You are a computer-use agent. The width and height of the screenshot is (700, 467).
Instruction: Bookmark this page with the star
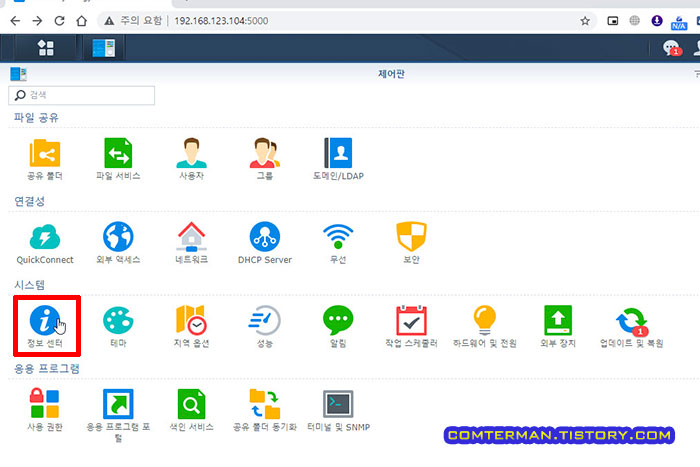(585, 21)
